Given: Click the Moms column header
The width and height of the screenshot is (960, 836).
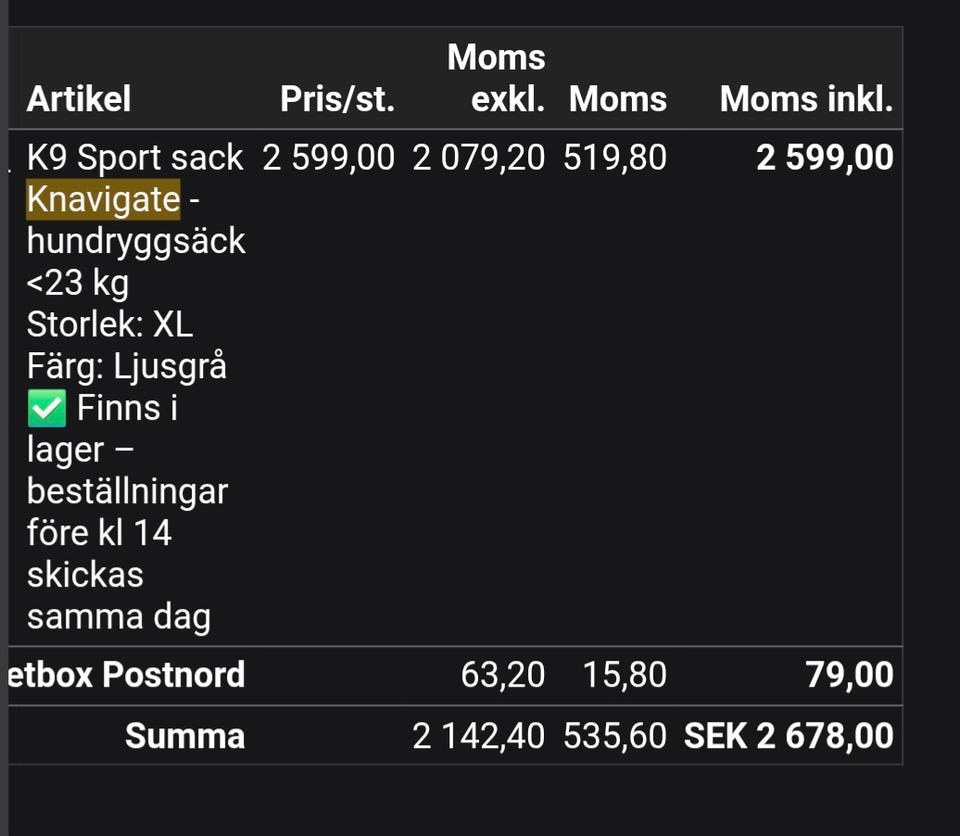Looking at the screenshot, I should [x=618, y=99].
